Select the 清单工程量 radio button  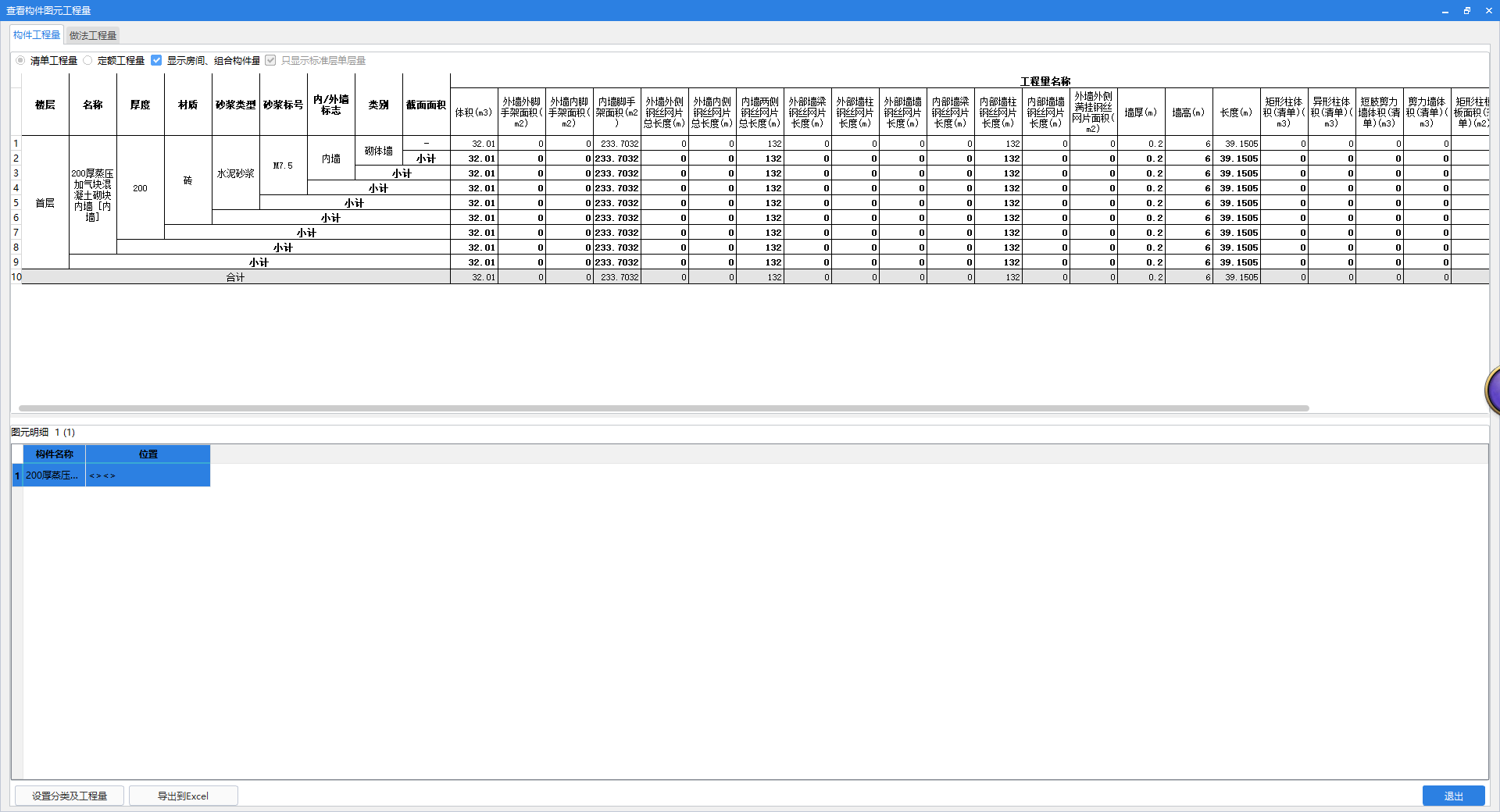(20, 60)
